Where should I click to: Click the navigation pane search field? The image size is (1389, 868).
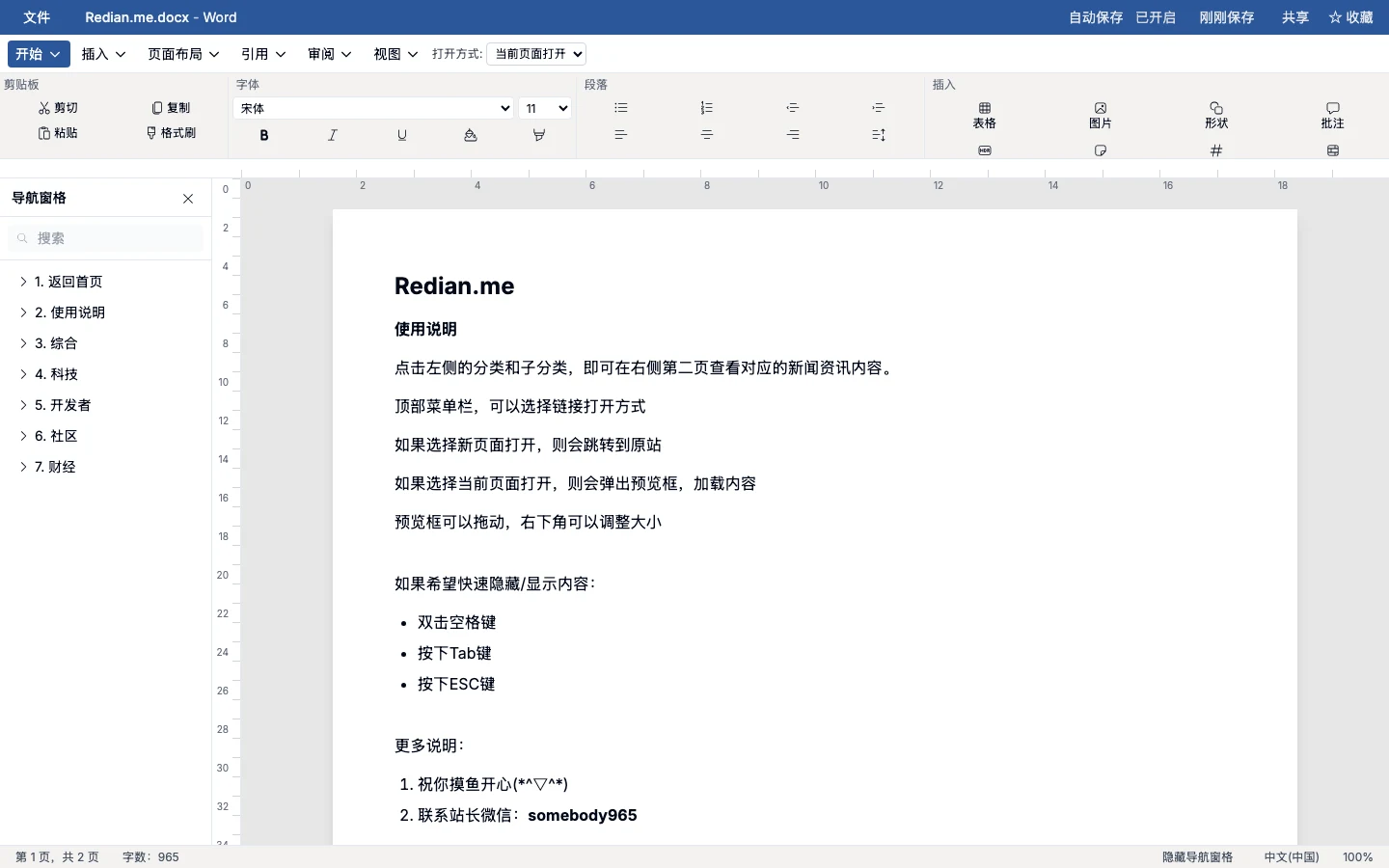(106, 238)
